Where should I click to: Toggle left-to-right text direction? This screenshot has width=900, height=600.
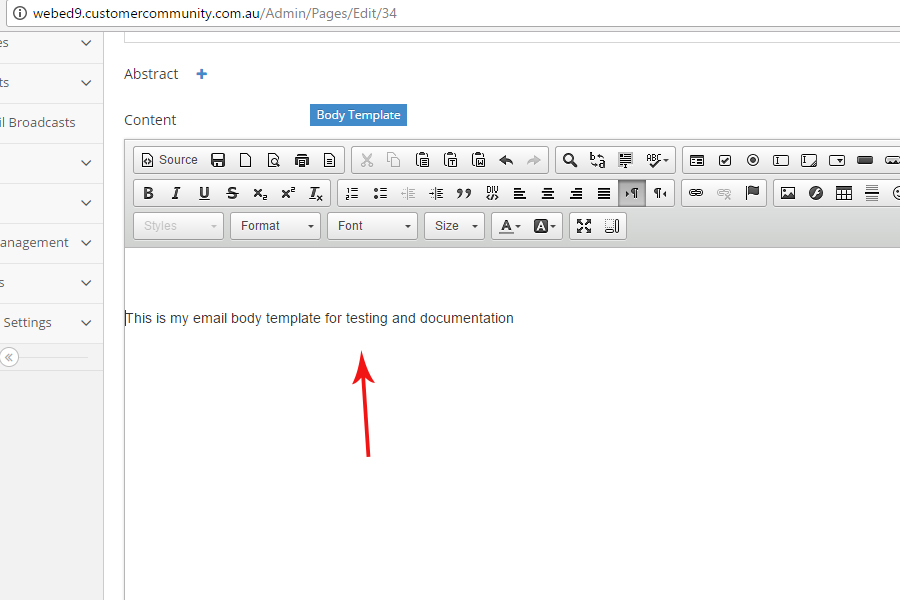pyautogui.click(x=632, y=193)
